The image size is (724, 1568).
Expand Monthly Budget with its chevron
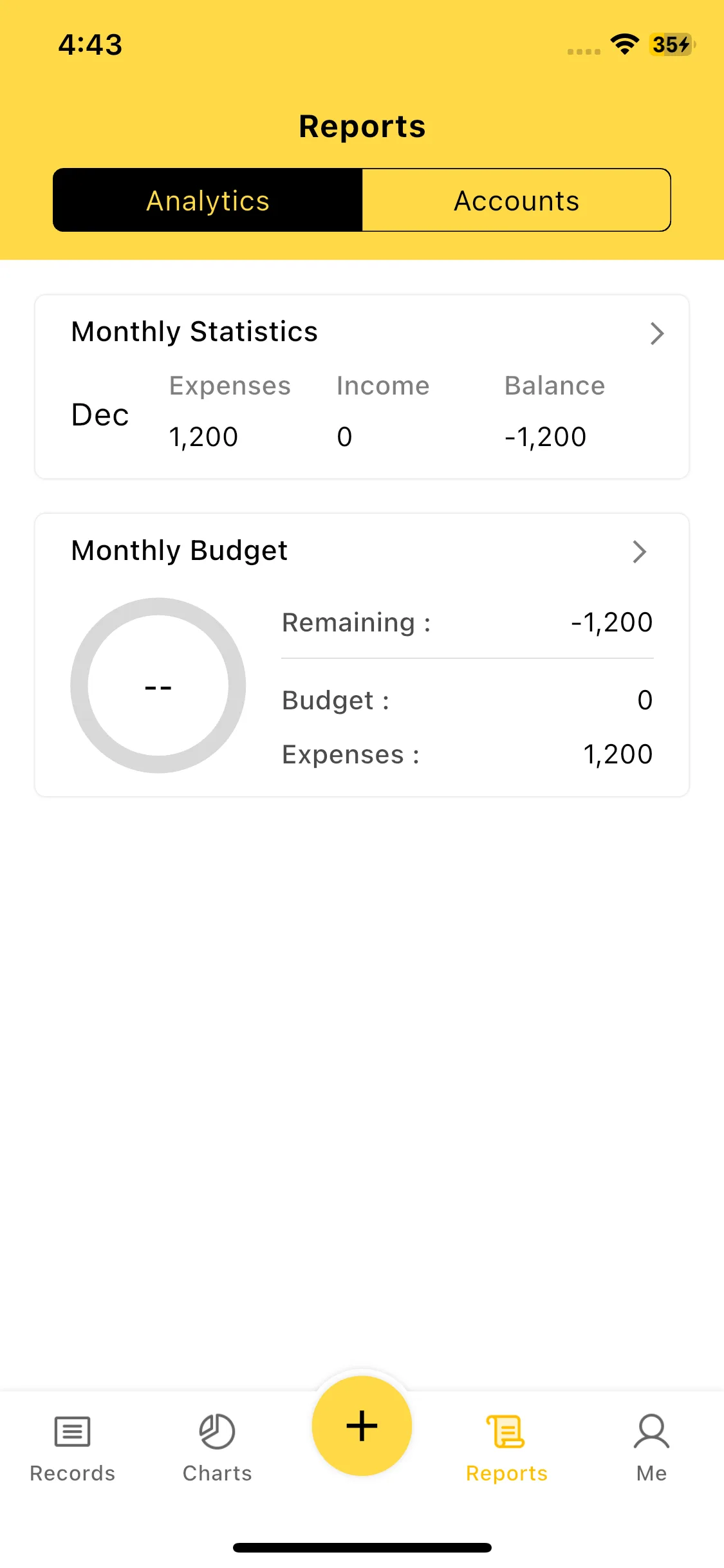(639, 552)
